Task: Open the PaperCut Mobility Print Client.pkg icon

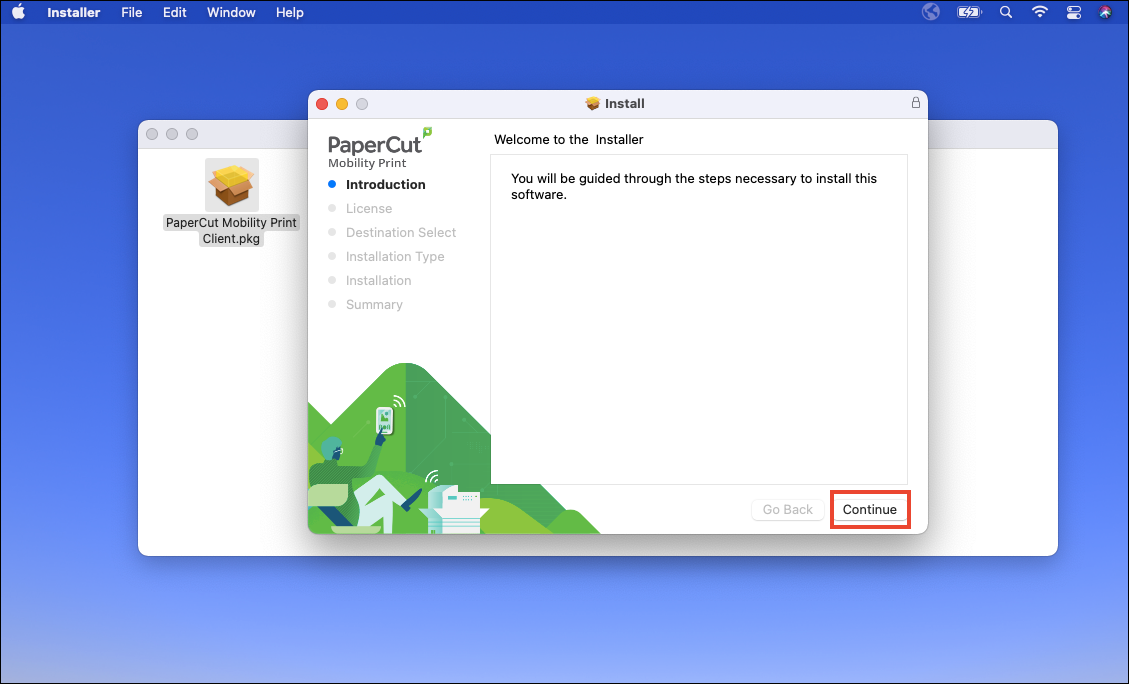Action: [231, 185]
